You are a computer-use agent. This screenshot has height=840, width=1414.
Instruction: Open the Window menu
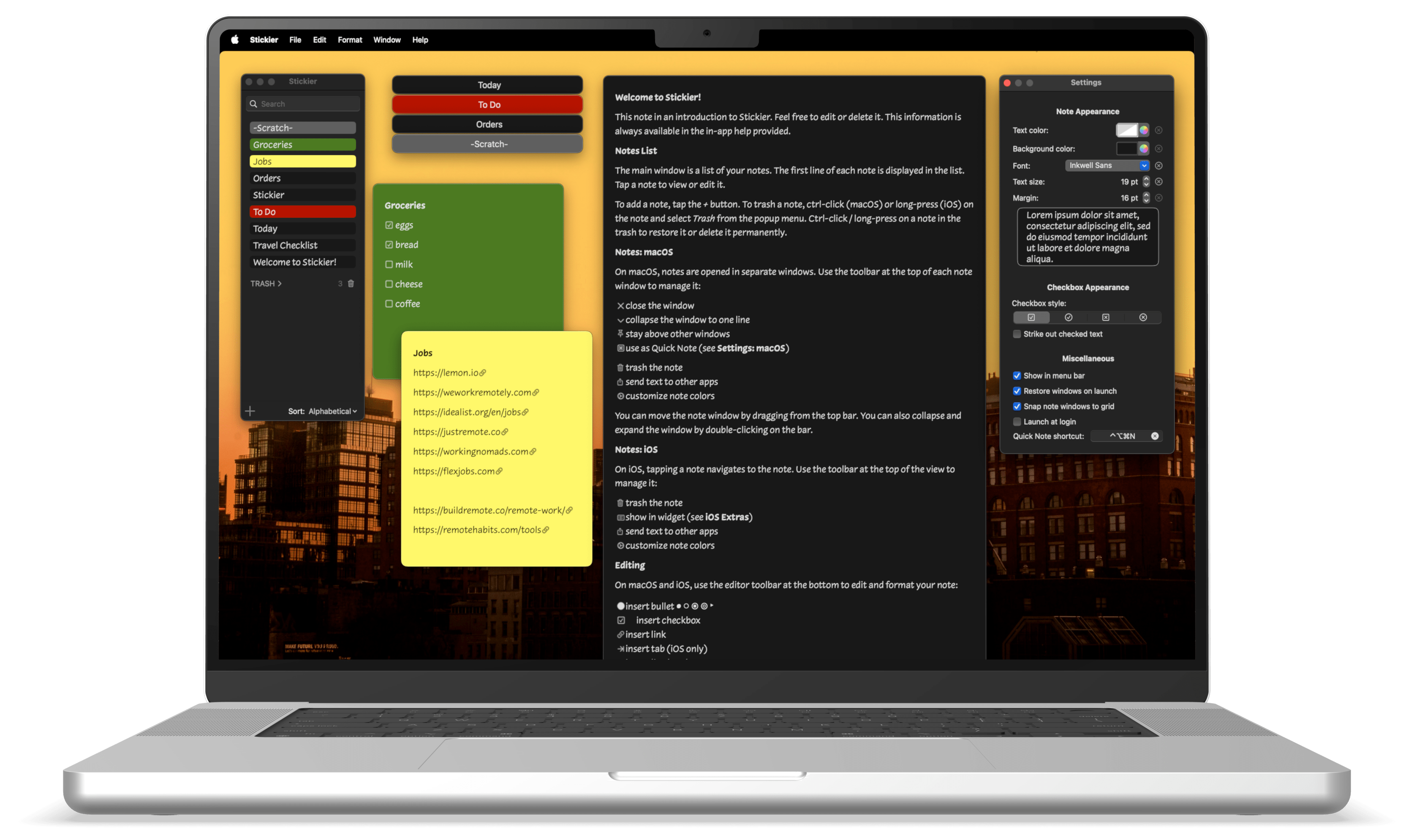pyautogui.click(x=387, y=40)
